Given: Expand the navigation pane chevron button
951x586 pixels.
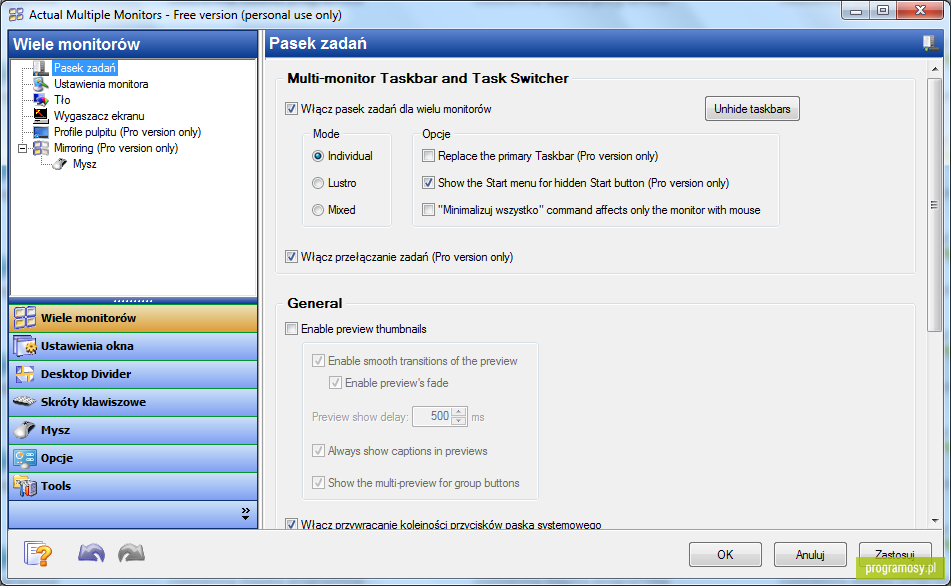Looking at the screenshot, I should [246, 513].
